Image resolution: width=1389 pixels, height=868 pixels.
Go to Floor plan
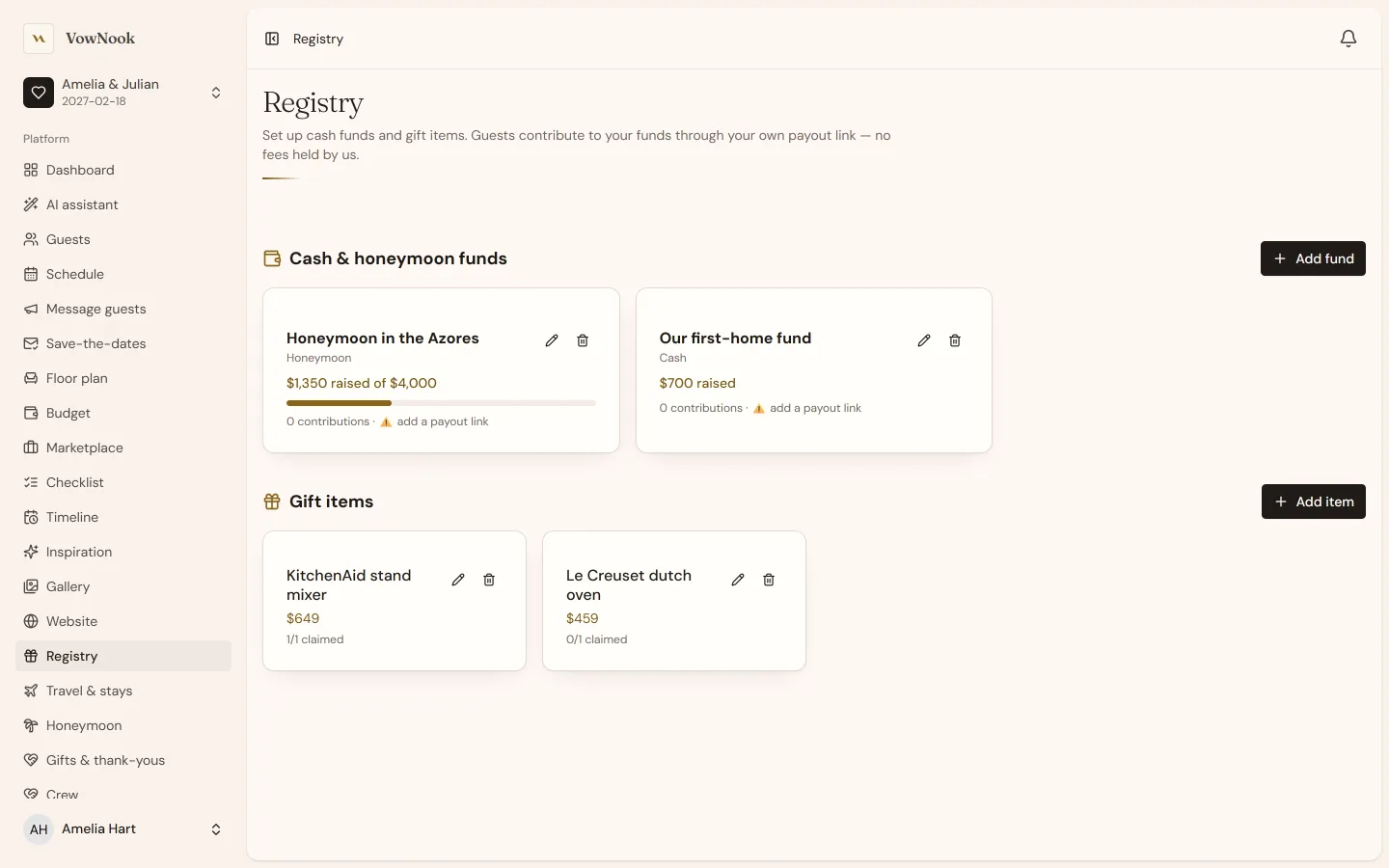123,378
